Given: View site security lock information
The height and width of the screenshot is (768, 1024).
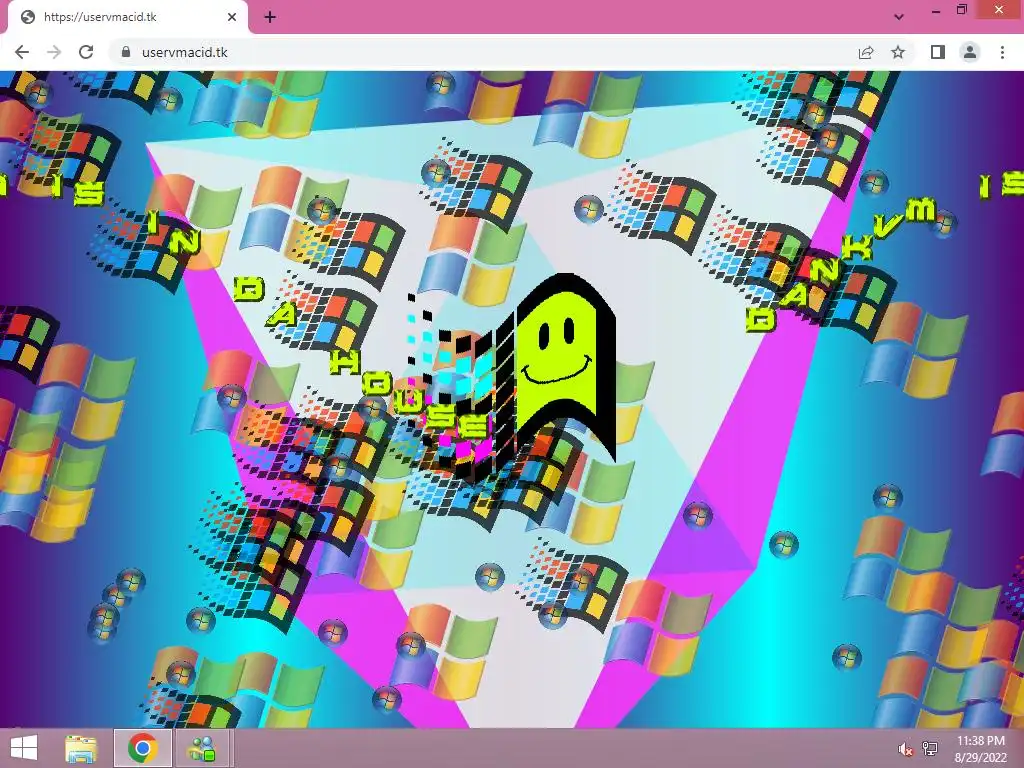Looking at the screenshot, I should [126, 52].
